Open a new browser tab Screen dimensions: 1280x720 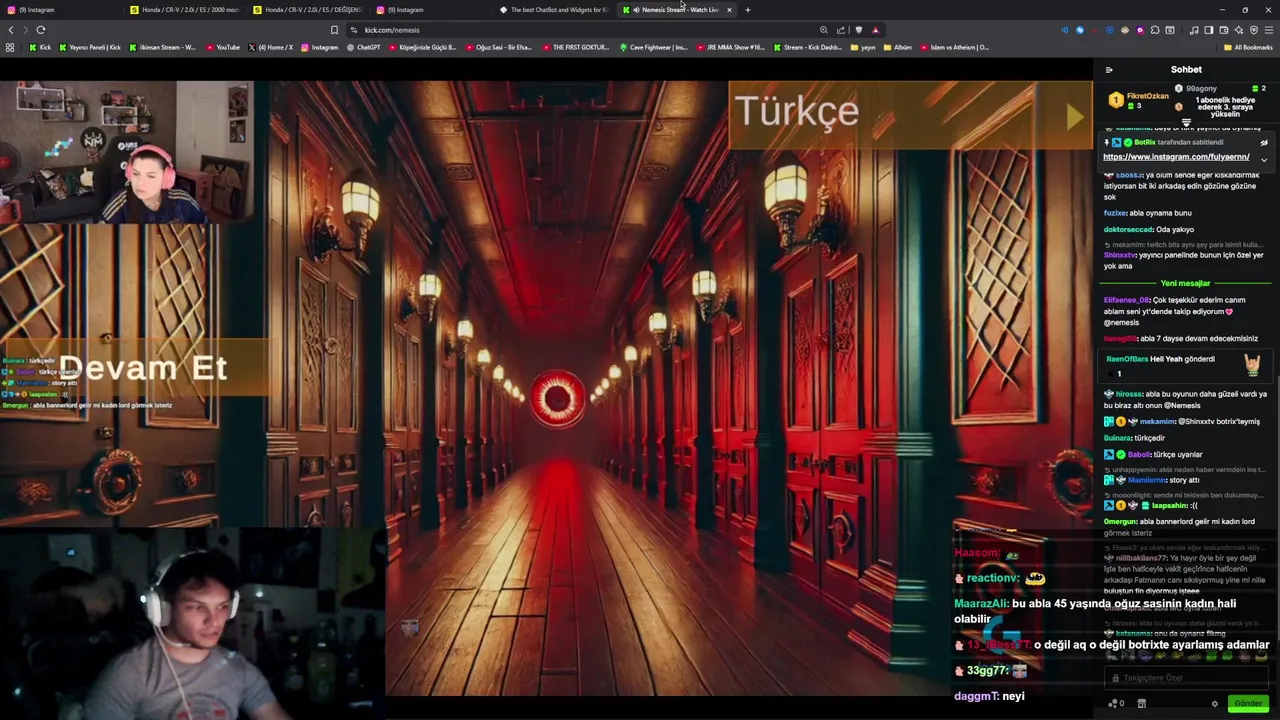(747, 10)
